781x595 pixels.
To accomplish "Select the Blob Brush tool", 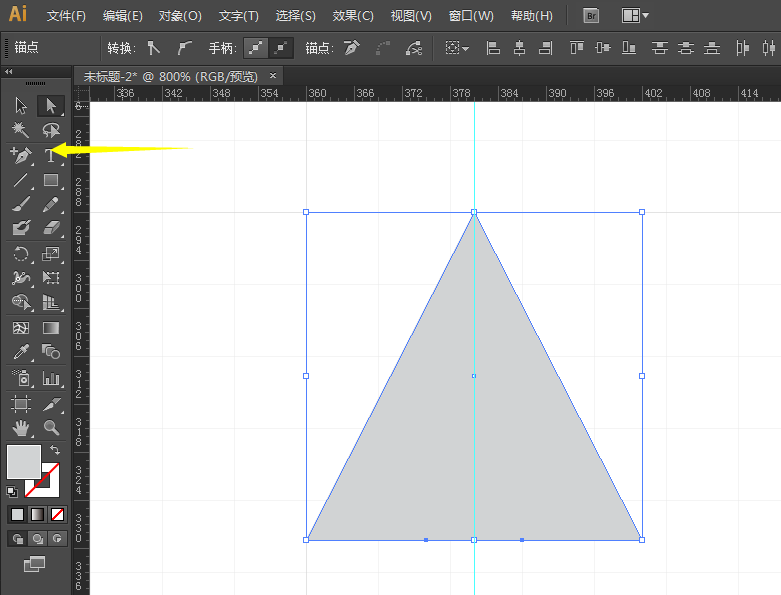I will coord(21,228).
